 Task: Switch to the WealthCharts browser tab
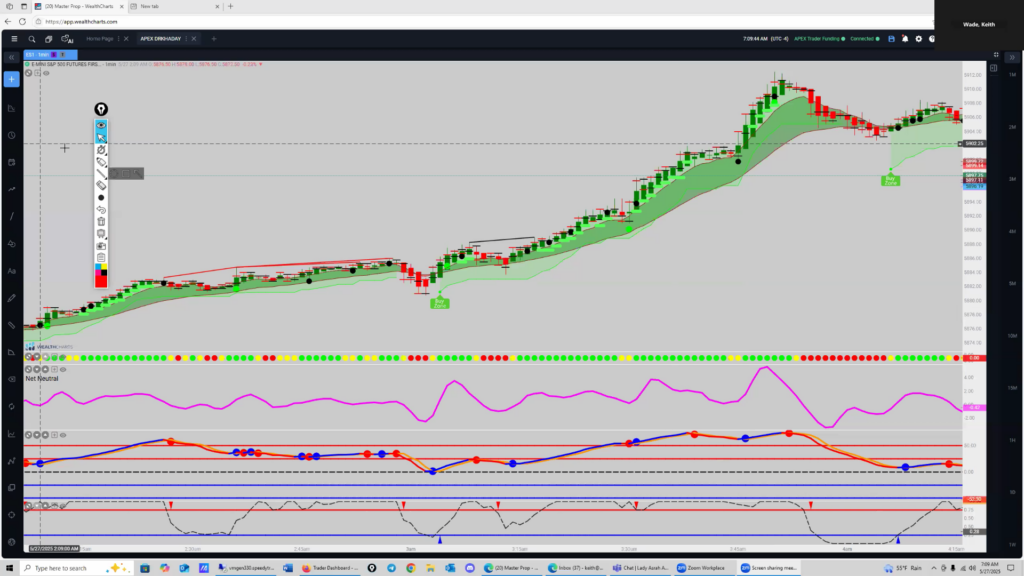(x=79, y=7)
